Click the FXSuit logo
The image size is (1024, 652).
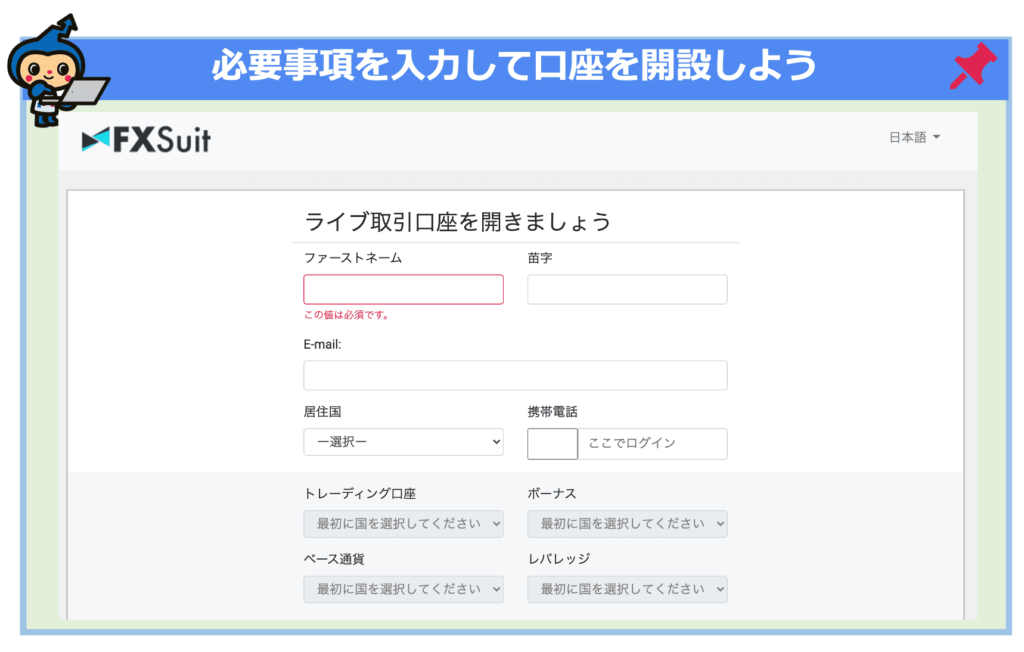coord(146,139)
